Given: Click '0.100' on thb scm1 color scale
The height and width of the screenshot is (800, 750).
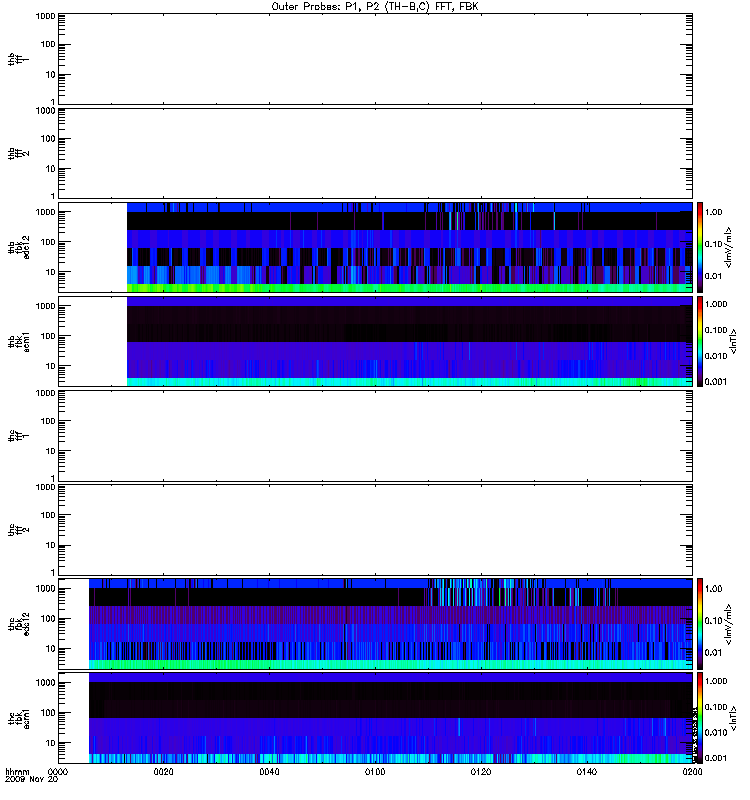Looking at the screenshot, I should (716, 330).
